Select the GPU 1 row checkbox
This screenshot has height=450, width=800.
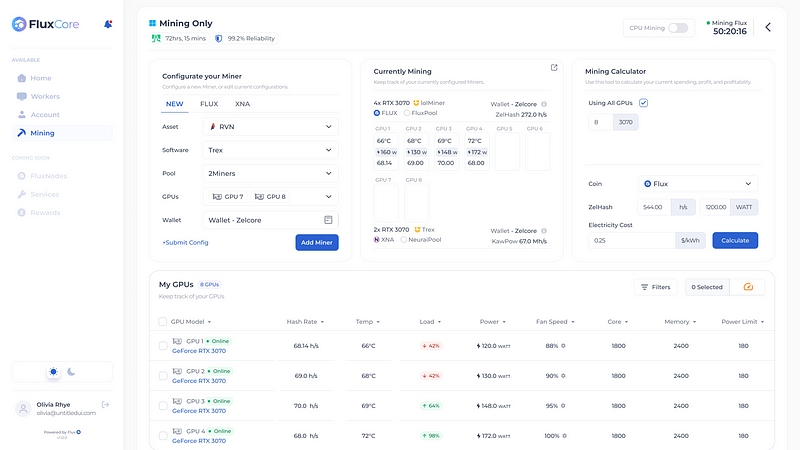pyautogui.click(x=163, y=346)
